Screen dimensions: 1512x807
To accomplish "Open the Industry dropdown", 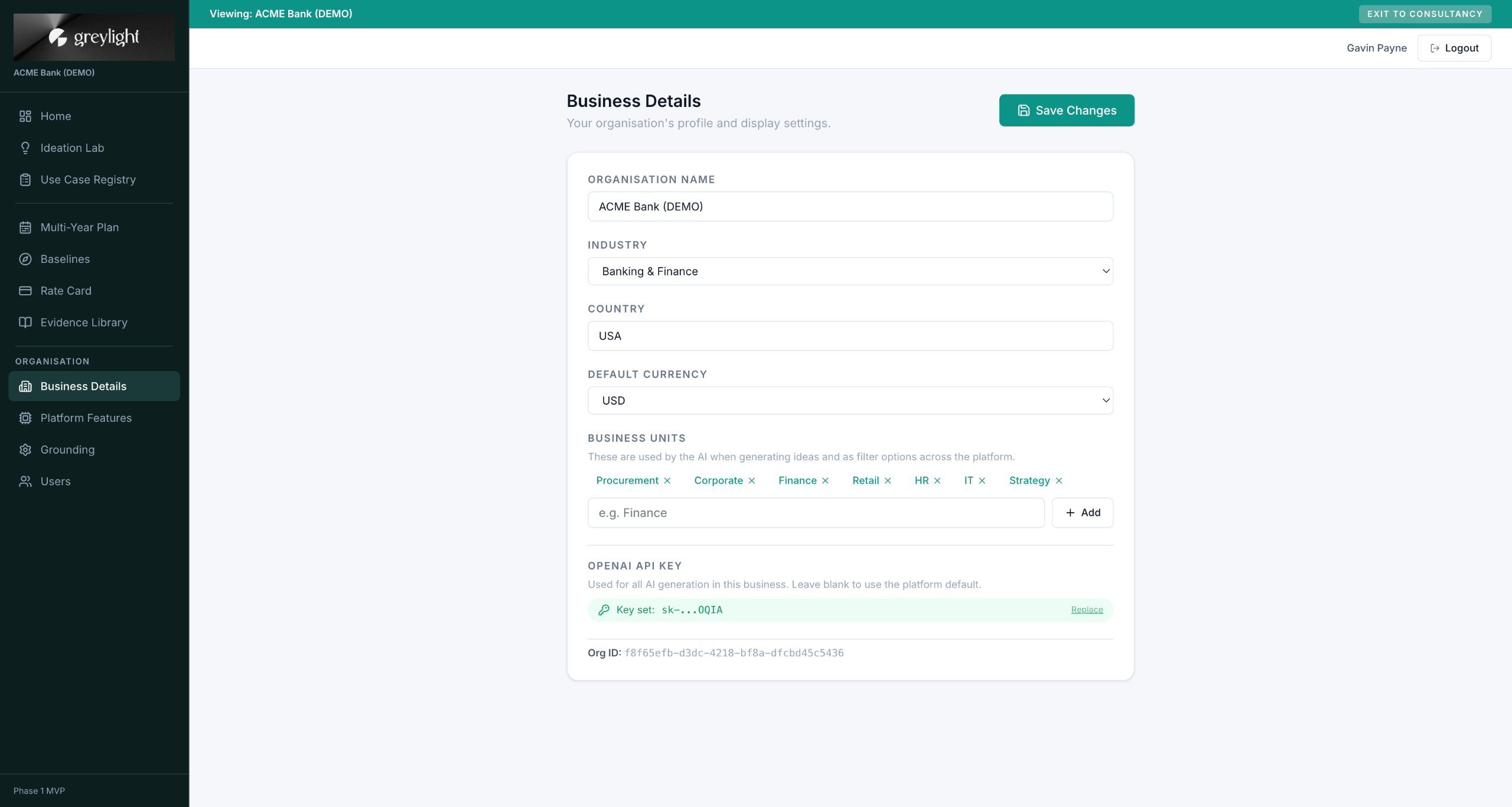I will tap(850, 271).
